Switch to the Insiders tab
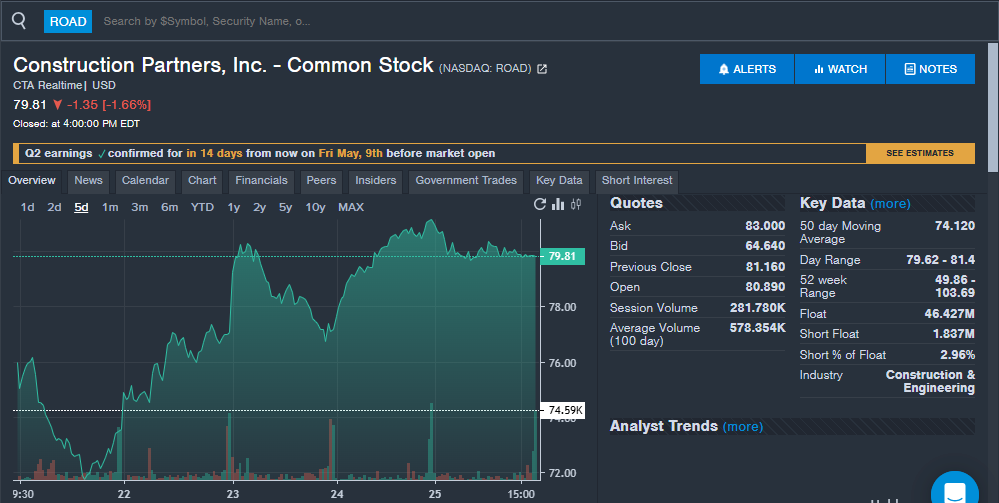 click(x=375, y=180)
